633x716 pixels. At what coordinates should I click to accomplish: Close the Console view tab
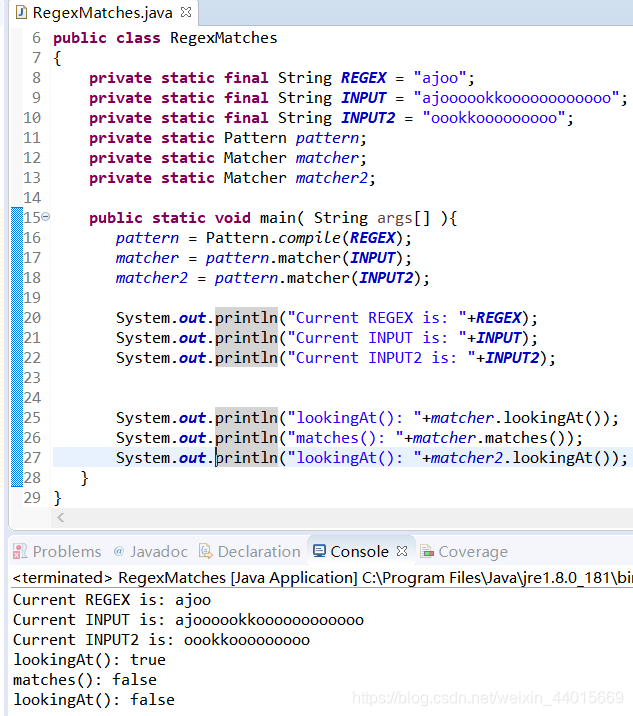[x=402, y=551]
